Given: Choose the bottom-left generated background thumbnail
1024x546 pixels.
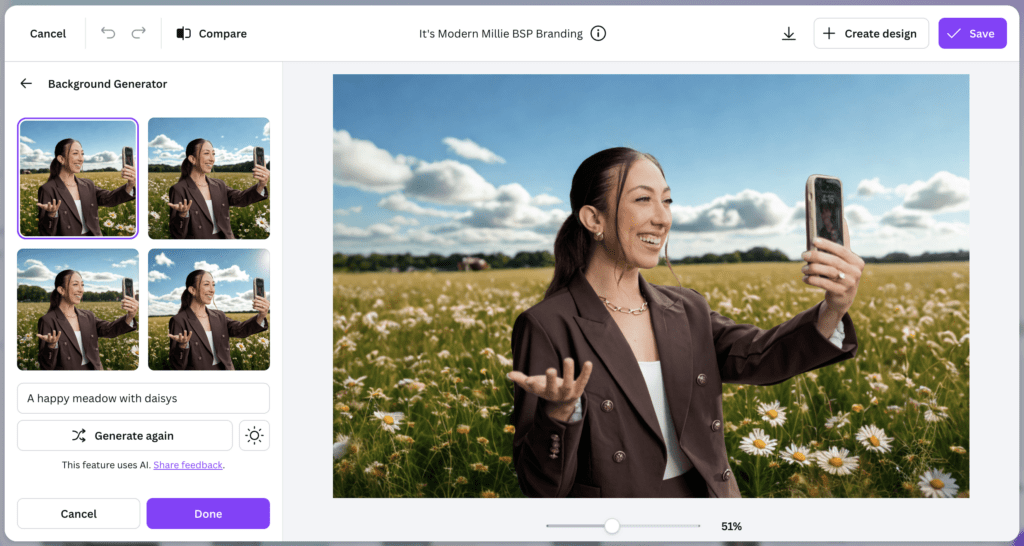Looking at the screenshot, I should pyautogui.click(x=78, y=309).
